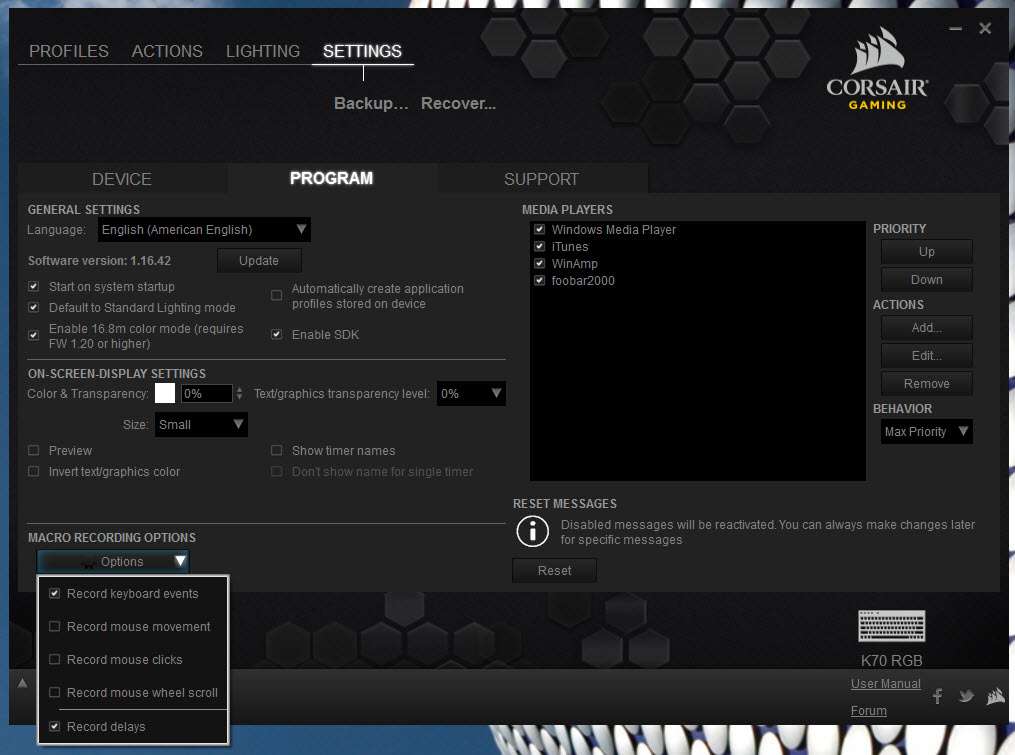Open Corsair Facebook page icon
The height and width of the screenshot is (755, 1015).
pyautogui.click(x=937, y=695)
